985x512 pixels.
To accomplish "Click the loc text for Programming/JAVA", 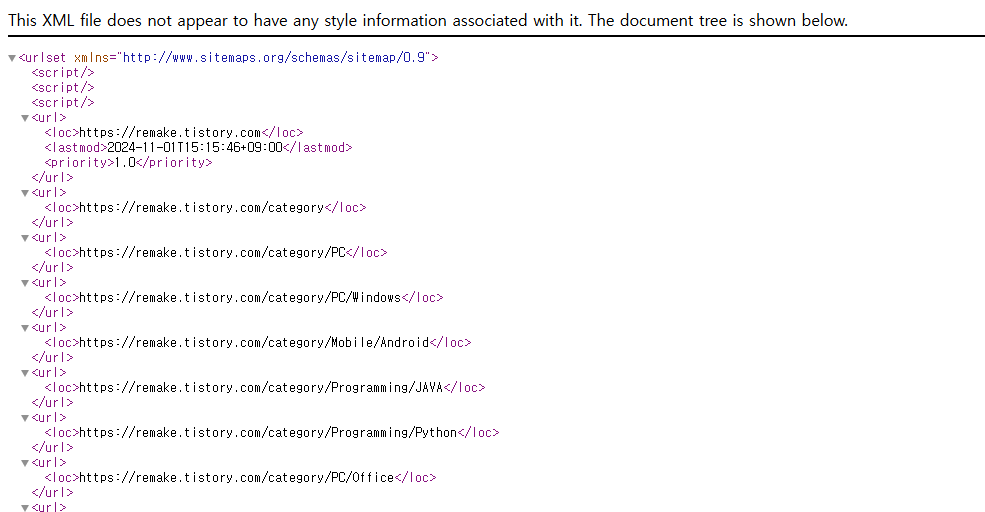I will click(261, 388).
